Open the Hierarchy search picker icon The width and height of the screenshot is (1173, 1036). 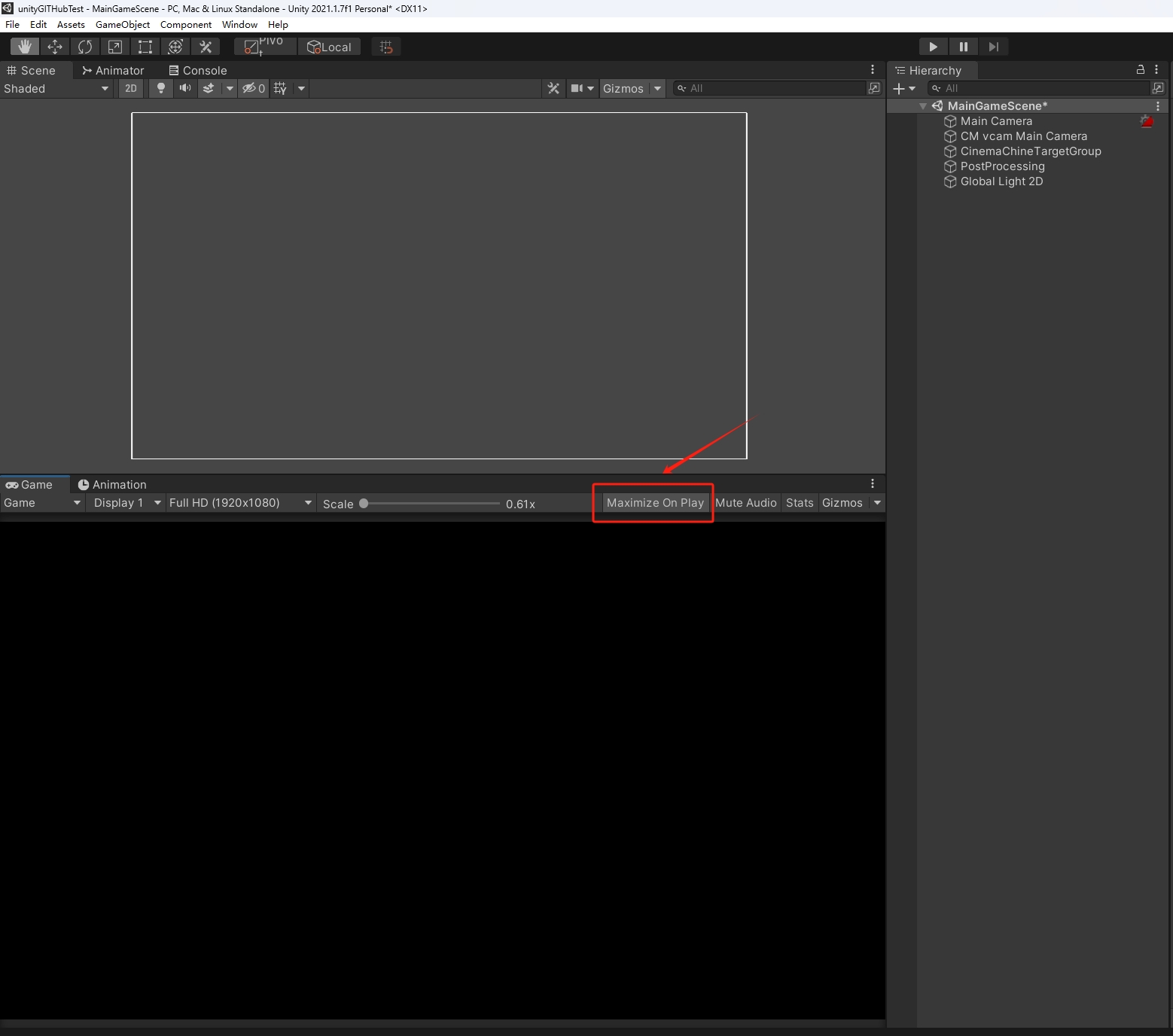pyautogui.click(x=1159, y=88)
